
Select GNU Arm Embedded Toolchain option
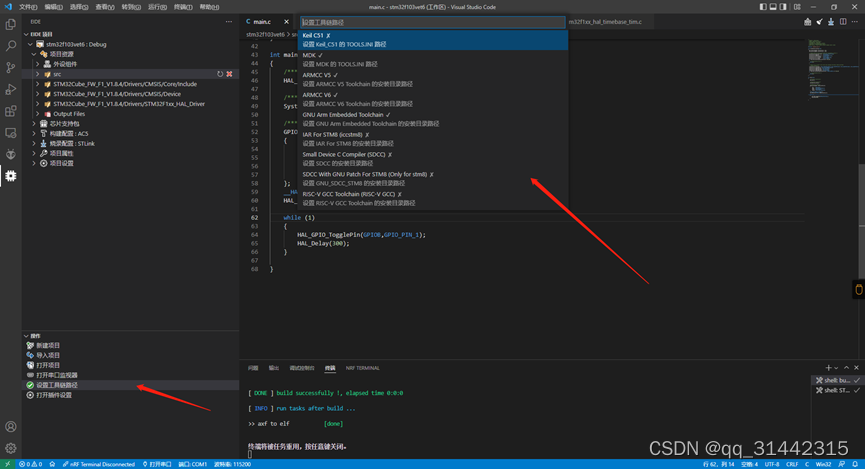[433, 119]
